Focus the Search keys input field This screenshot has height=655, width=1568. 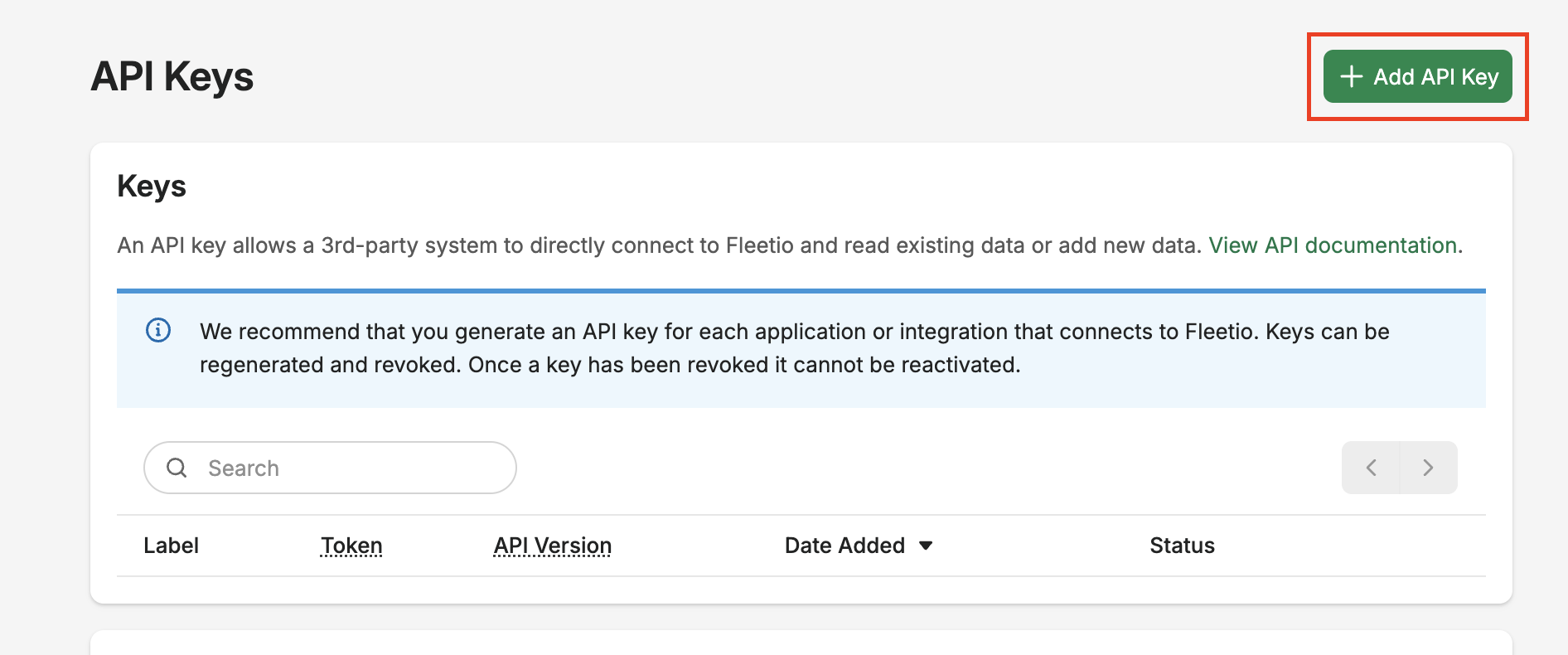coord(330,468)
